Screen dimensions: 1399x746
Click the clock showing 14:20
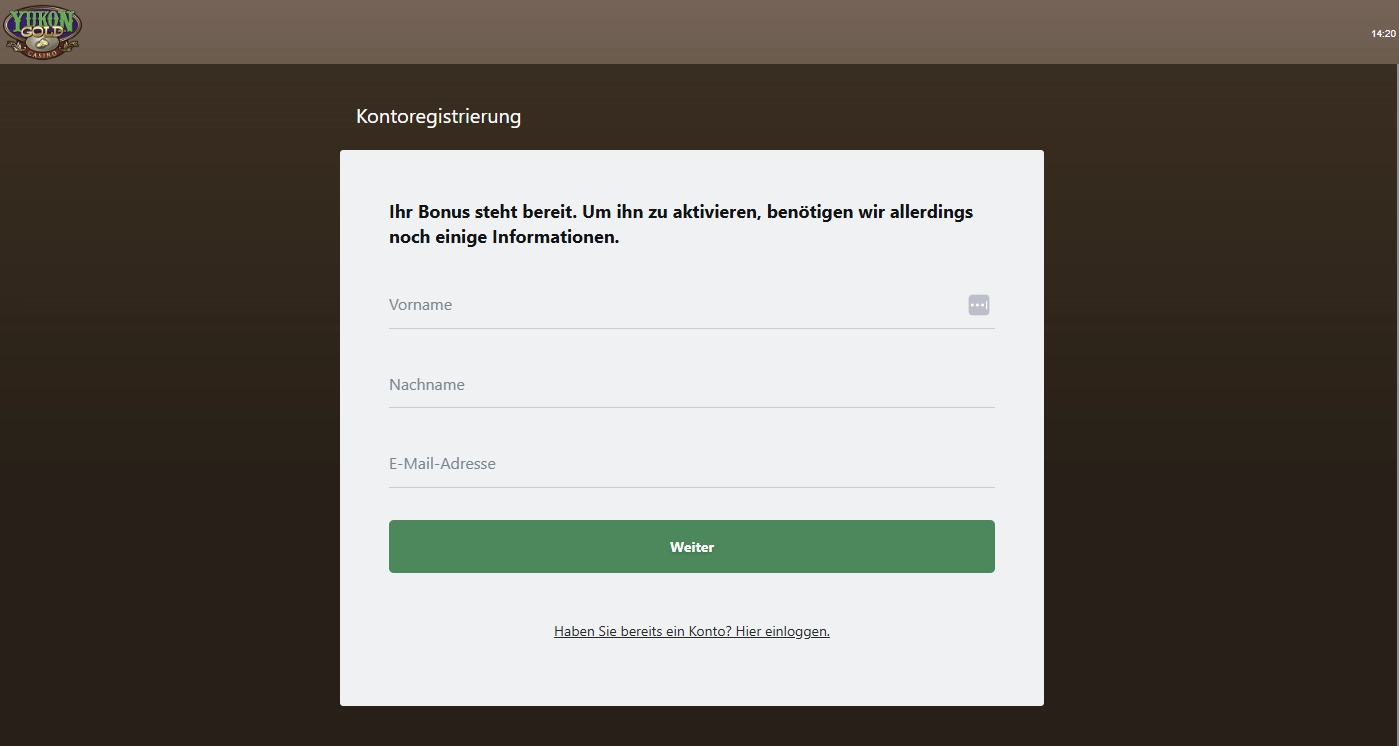[x=1383, y=34]
